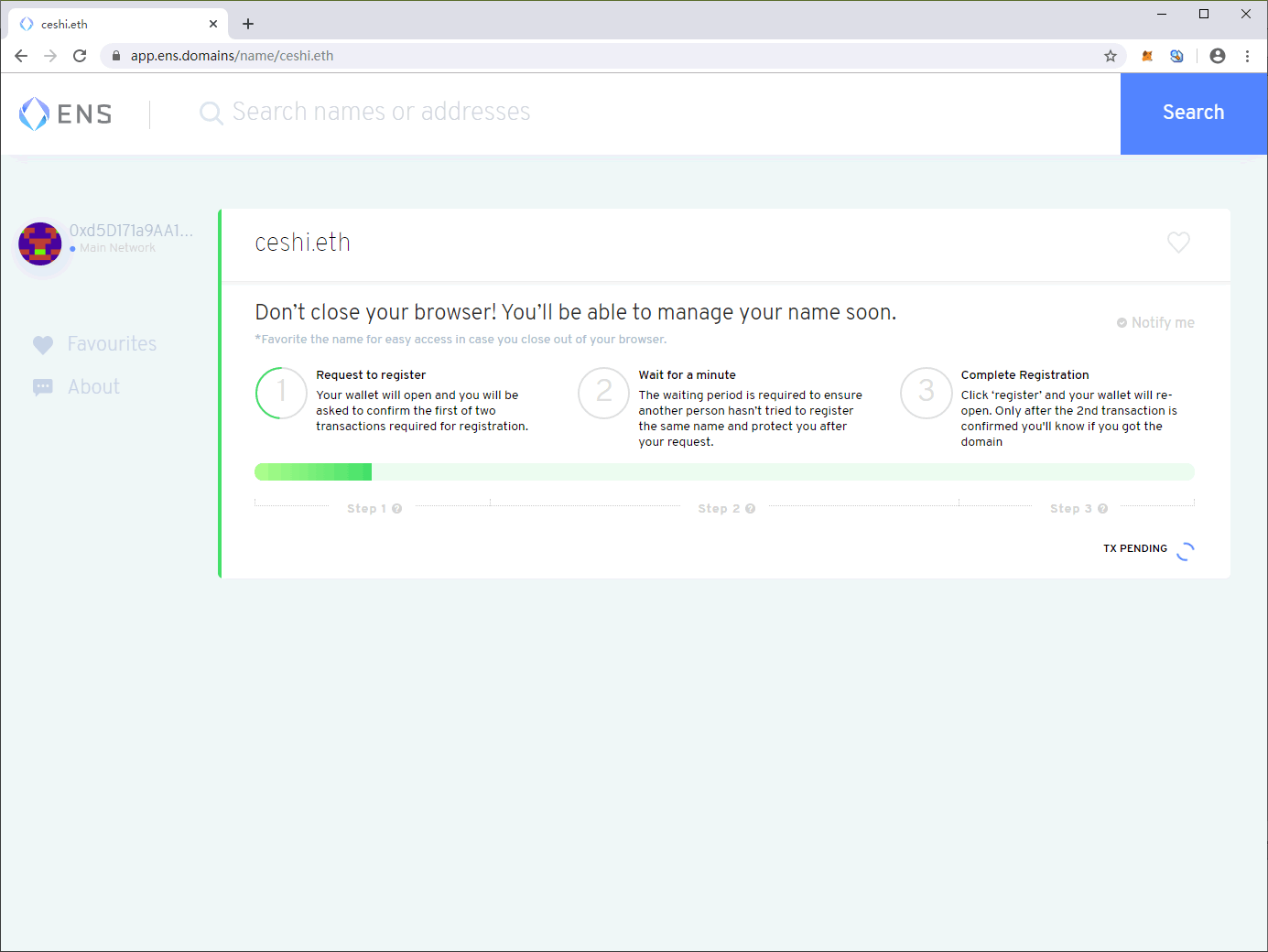1268x952 pixels.
Task: Click the step 3 circle number
Action: pyautogui.click(x=926, y=393)
